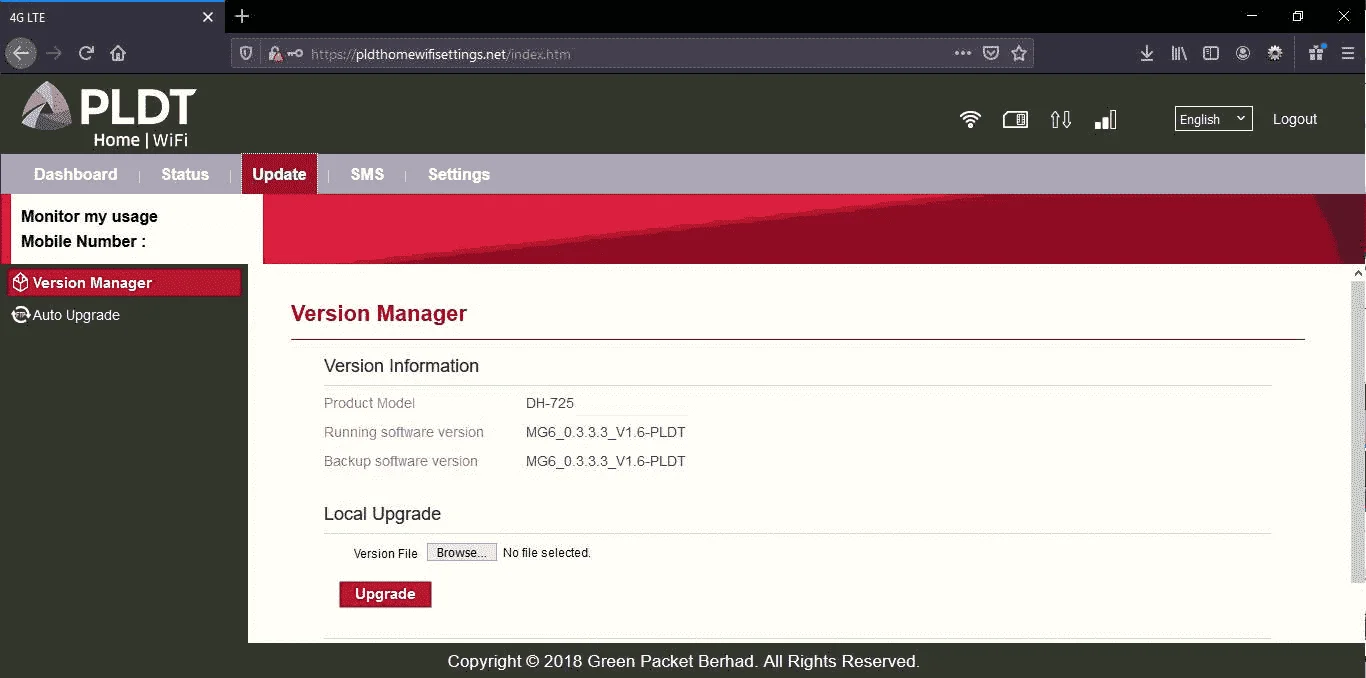Restore down the Firefox window
Image resolution: width=1366 pixels, height=678 pixels.
[1298, 16]
